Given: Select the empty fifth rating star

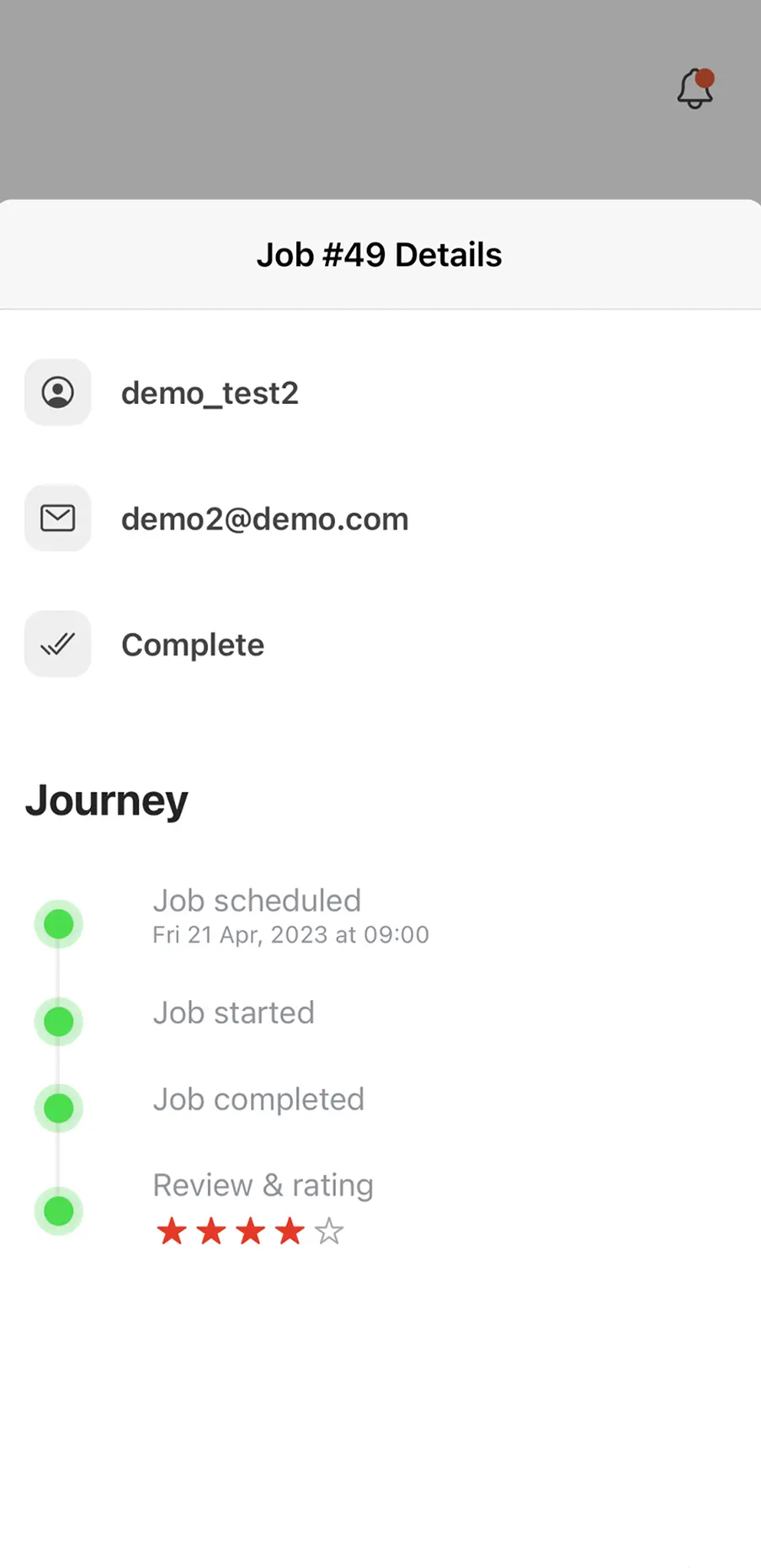Looking at the screenshot, I should pos(329,1231).
